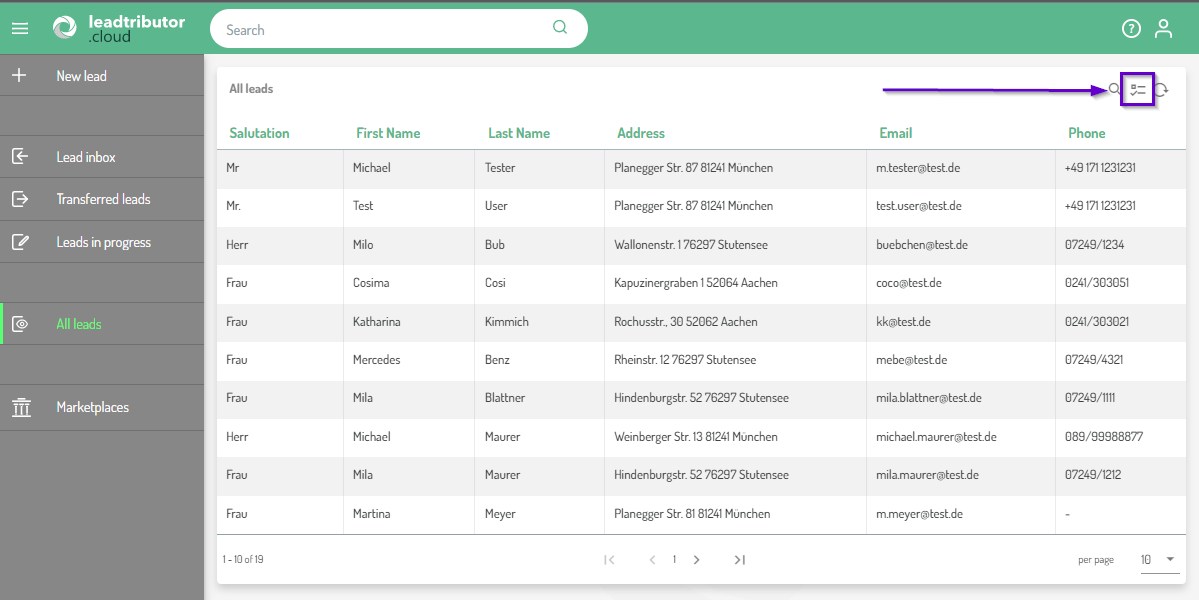
Task: Click the magnifier icon in search bar
Action: coord(560,28)
